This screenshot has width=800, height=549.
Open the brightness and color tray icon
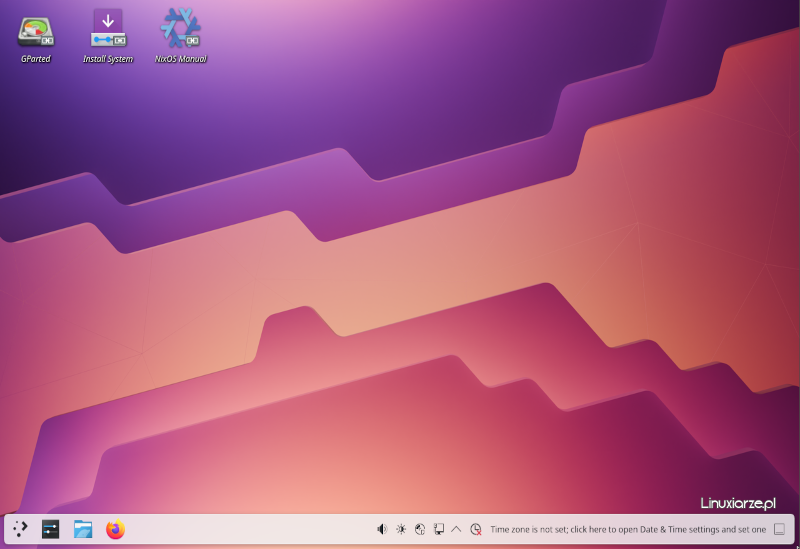point(401,529)
